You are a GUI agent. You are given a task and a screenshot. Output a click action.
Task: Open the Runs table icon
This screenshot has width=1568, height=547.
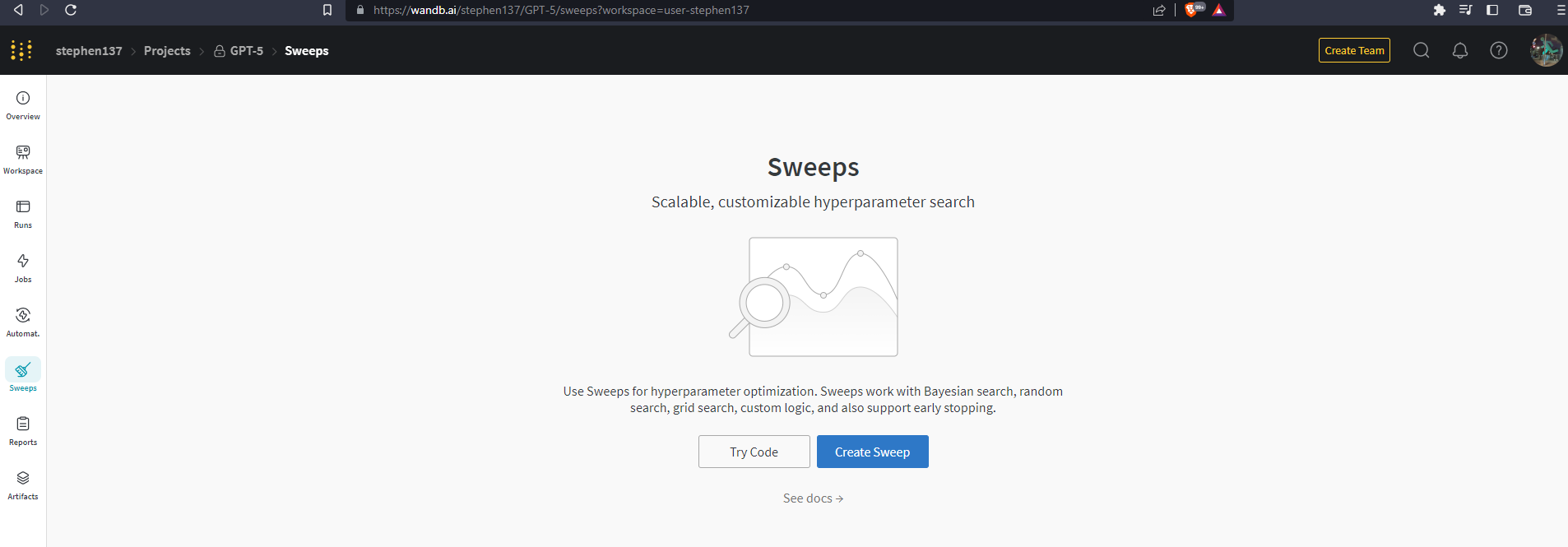pyautogui.click(x=23, y=206)
